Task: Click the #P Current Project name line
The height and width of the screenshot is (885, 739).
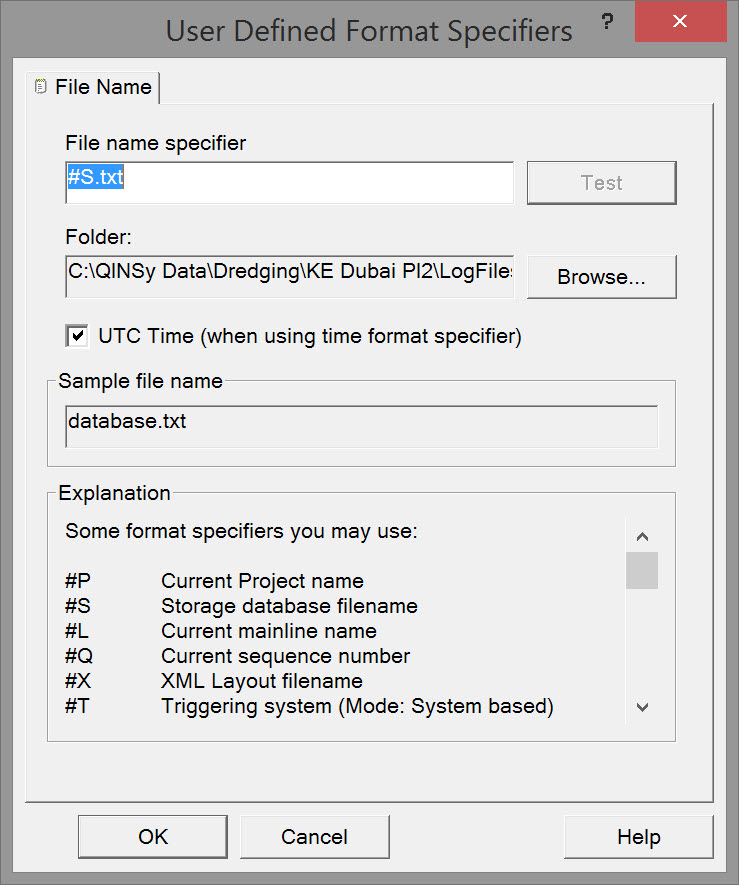Action: [x=214, y=581]
